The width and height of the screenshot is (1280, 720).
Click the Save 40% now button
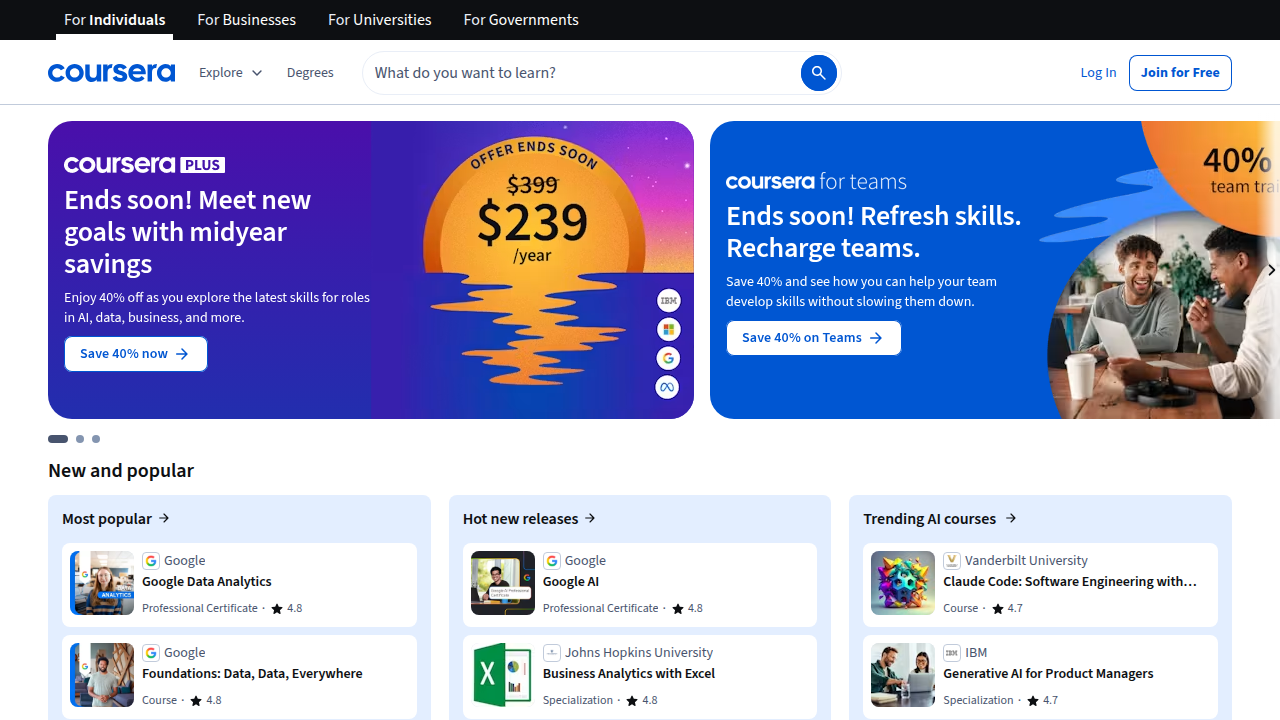click(x=136, y=354)
